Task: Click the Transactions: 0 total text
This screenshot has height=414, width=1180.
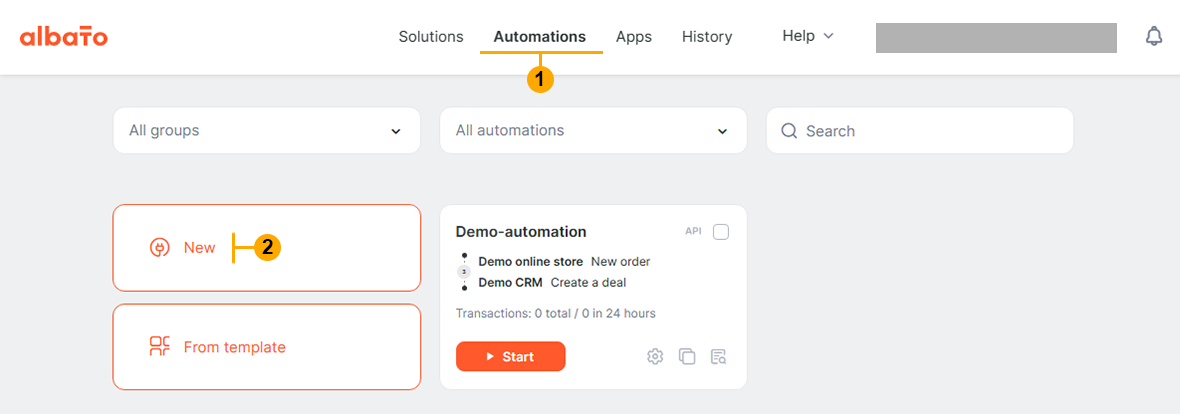Action: [555, 313]
